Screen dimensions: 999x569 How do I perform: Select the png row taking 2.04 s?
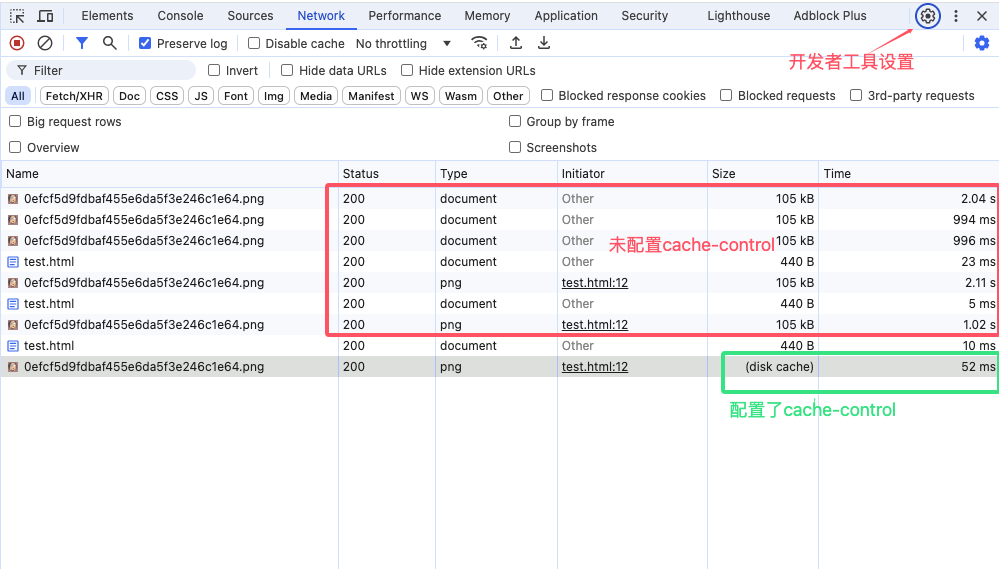(x=500, y=198)
